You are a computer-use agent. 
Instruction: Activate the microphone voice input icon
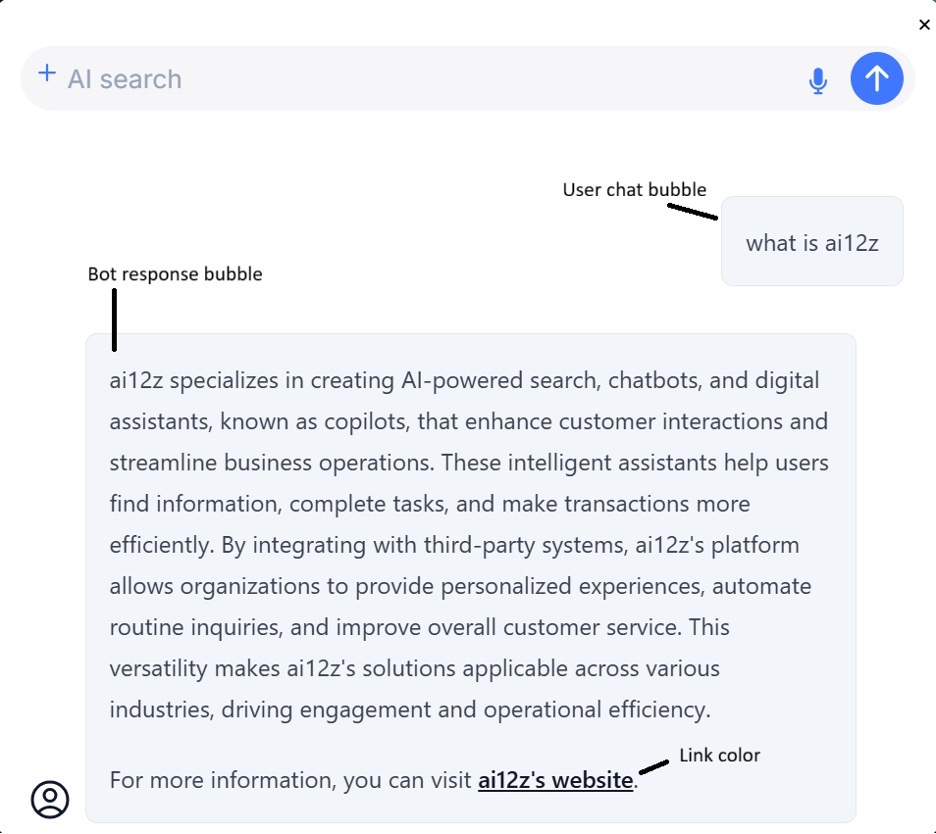818,80
